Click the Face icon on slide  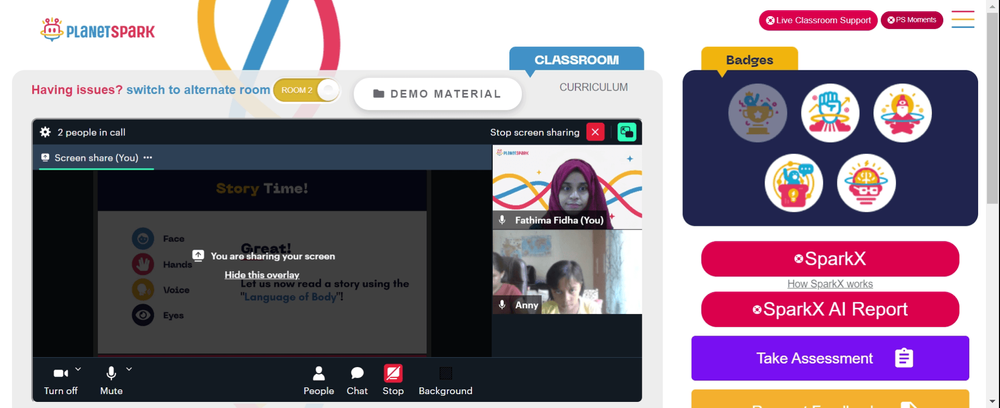coord(143,238)
